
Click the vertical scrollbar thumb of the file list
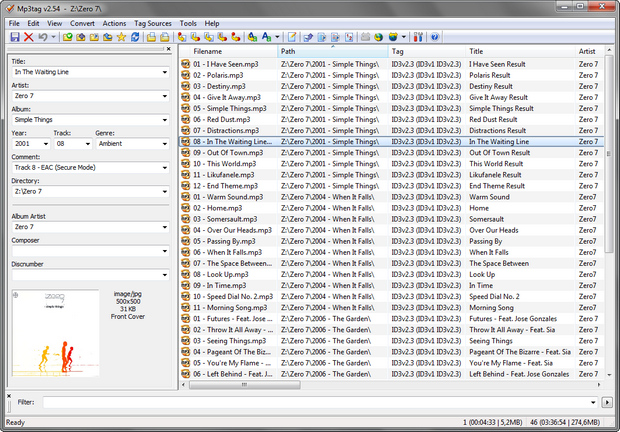(609, 154)
